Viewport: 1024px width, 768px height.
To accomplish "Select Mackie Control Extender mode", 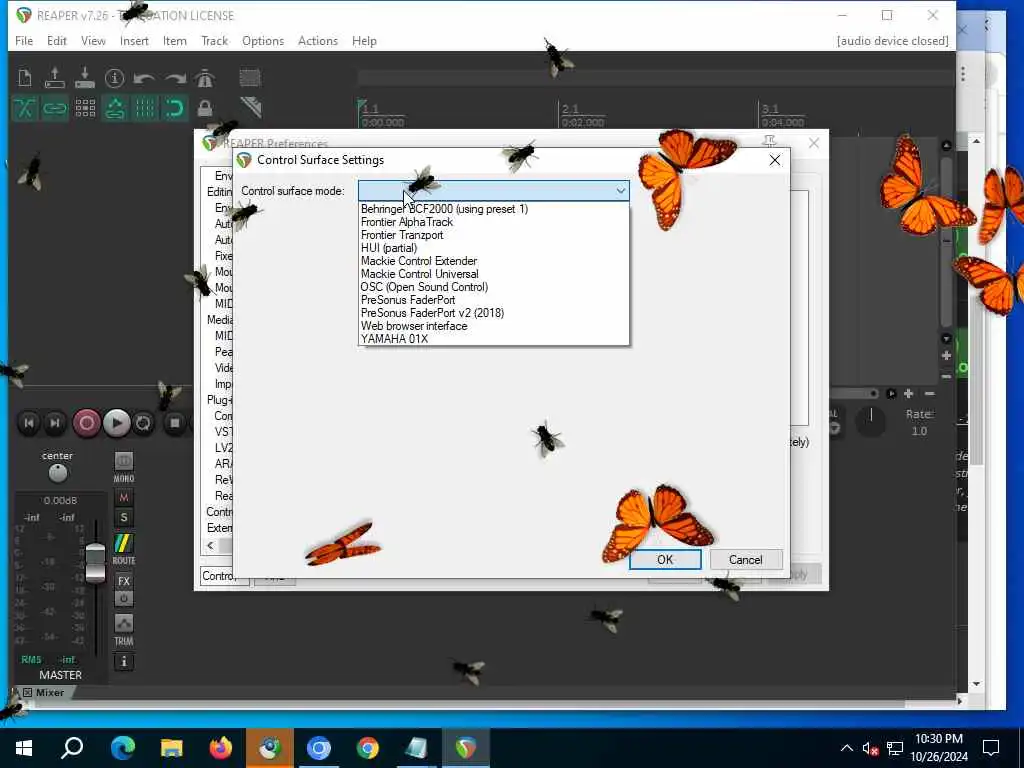I will point(494,261).
